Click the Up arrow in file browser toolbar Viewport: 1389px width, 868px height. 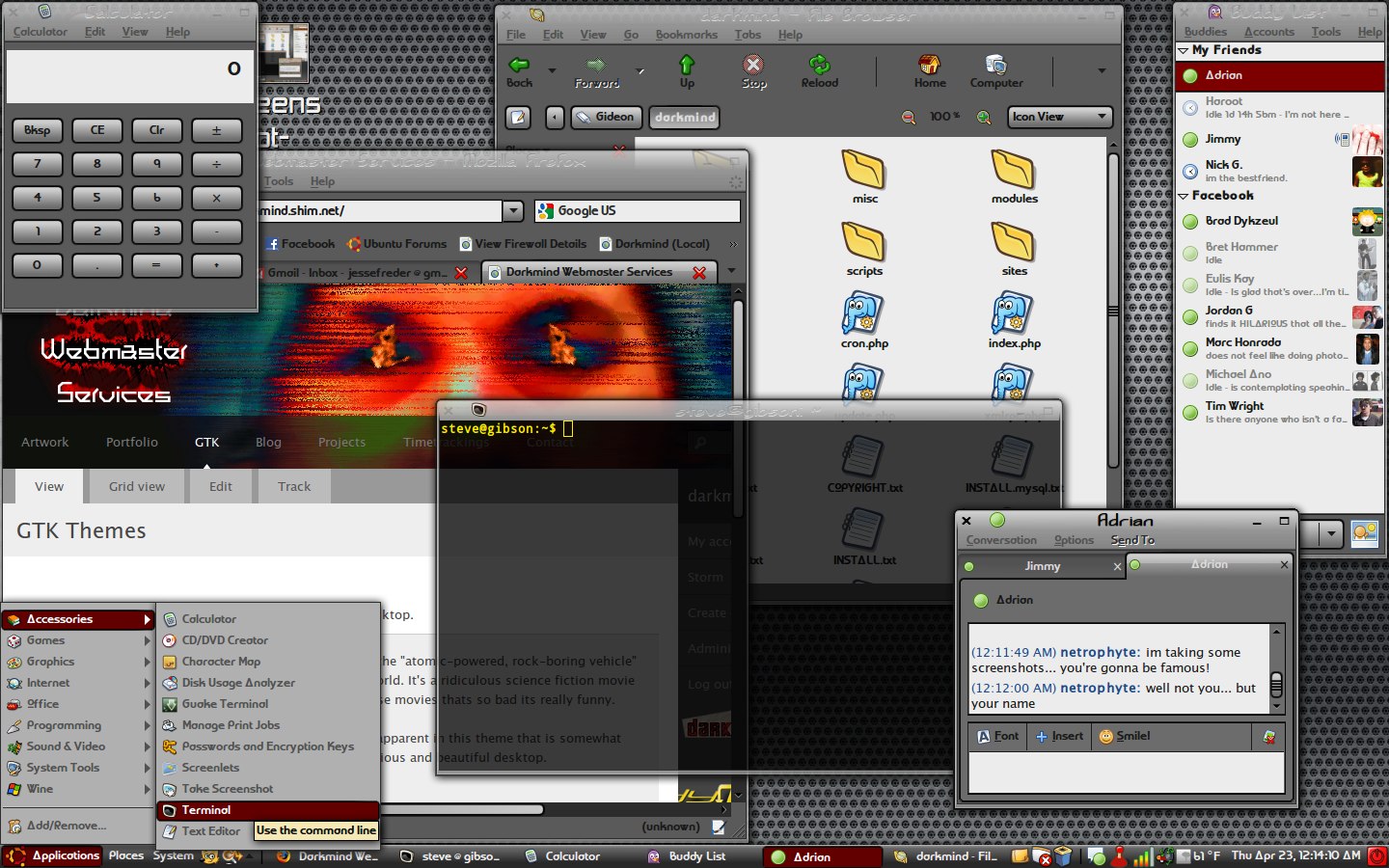tap(687, 71)
